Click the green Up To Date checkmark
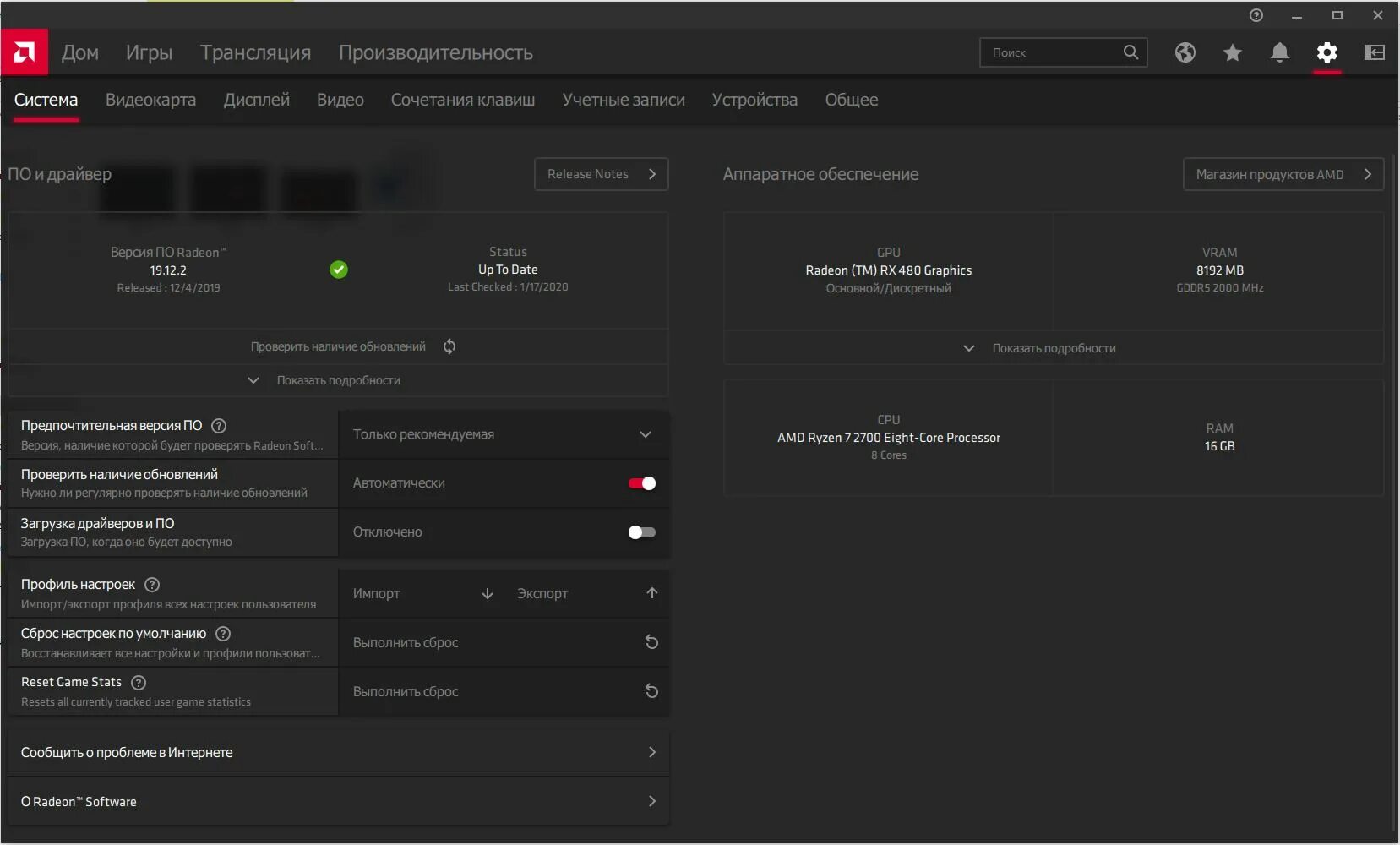The width and height of the screenshot is (1400, 845). [339, 270]
